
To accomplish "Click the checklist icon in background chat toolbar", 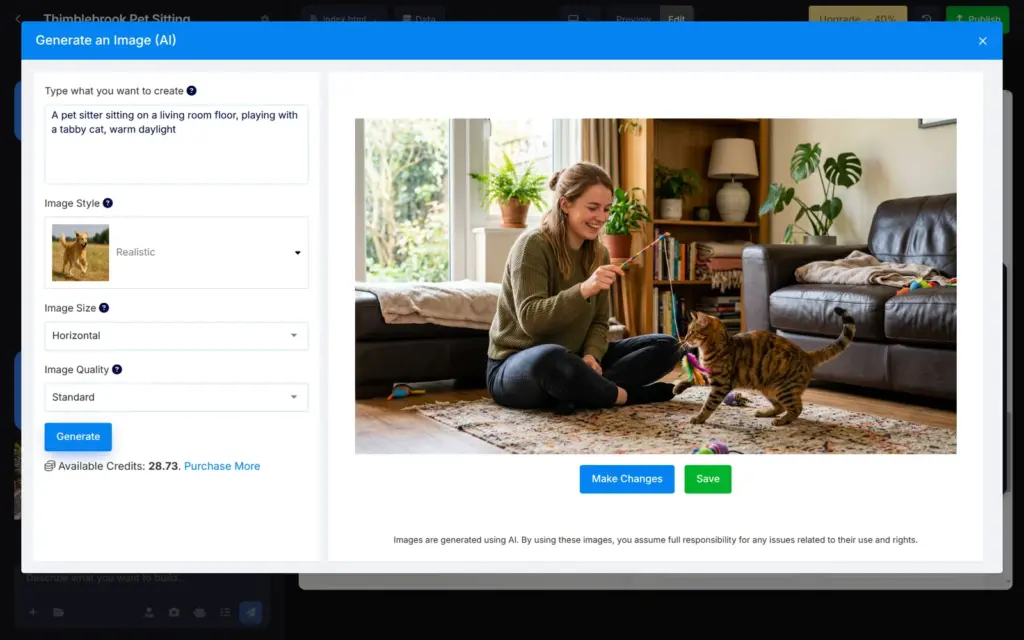I will [225, 612].
